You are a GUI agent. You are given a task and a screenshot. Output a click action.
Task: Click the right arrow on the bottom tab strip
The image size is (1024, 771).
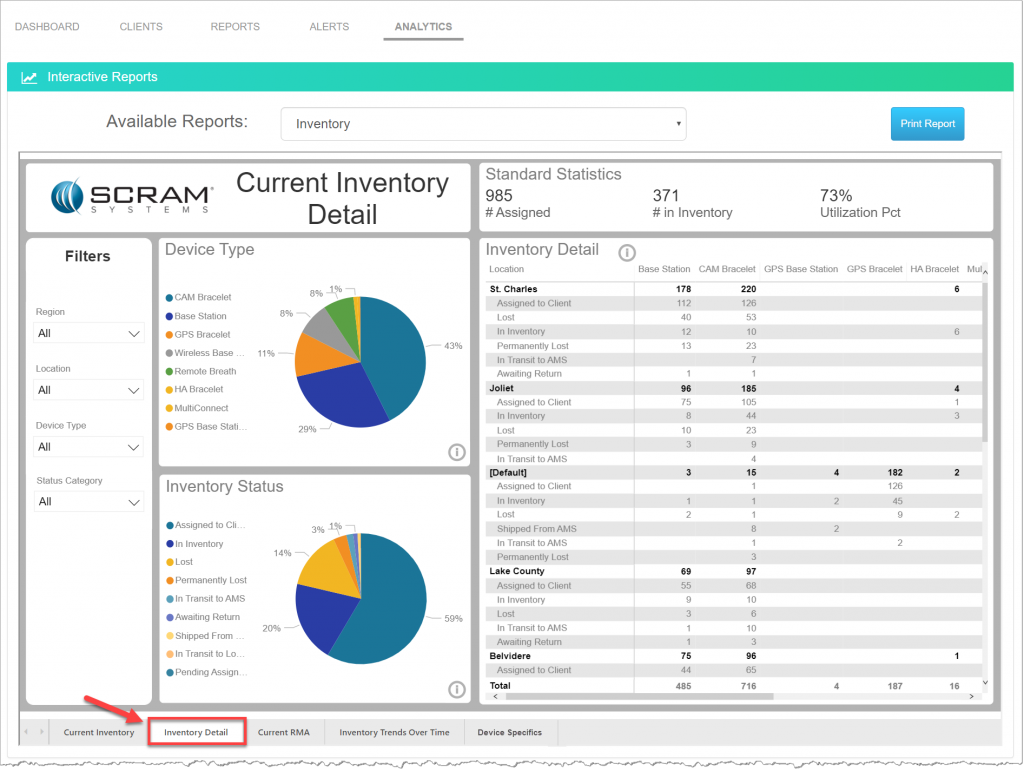41,732
